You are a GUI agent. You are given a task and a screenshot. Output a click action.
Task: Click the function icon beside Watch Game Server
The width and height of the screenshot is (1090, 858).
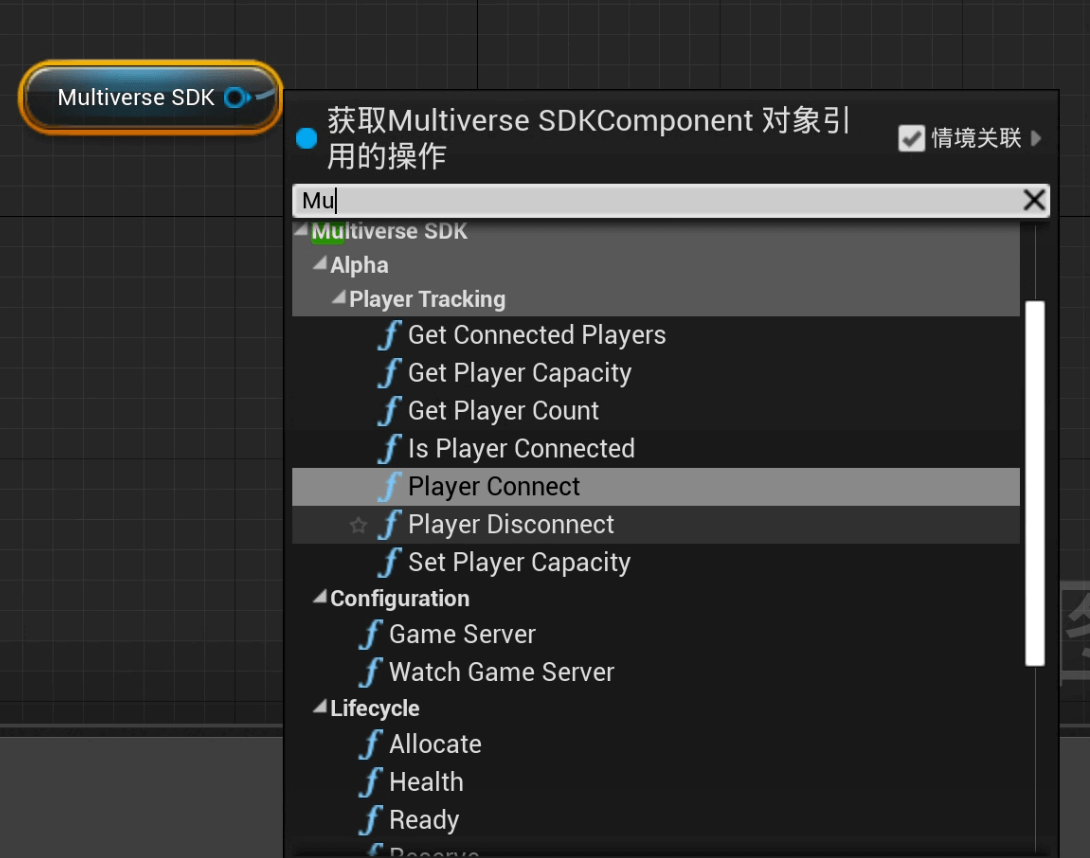pos(371,672)
